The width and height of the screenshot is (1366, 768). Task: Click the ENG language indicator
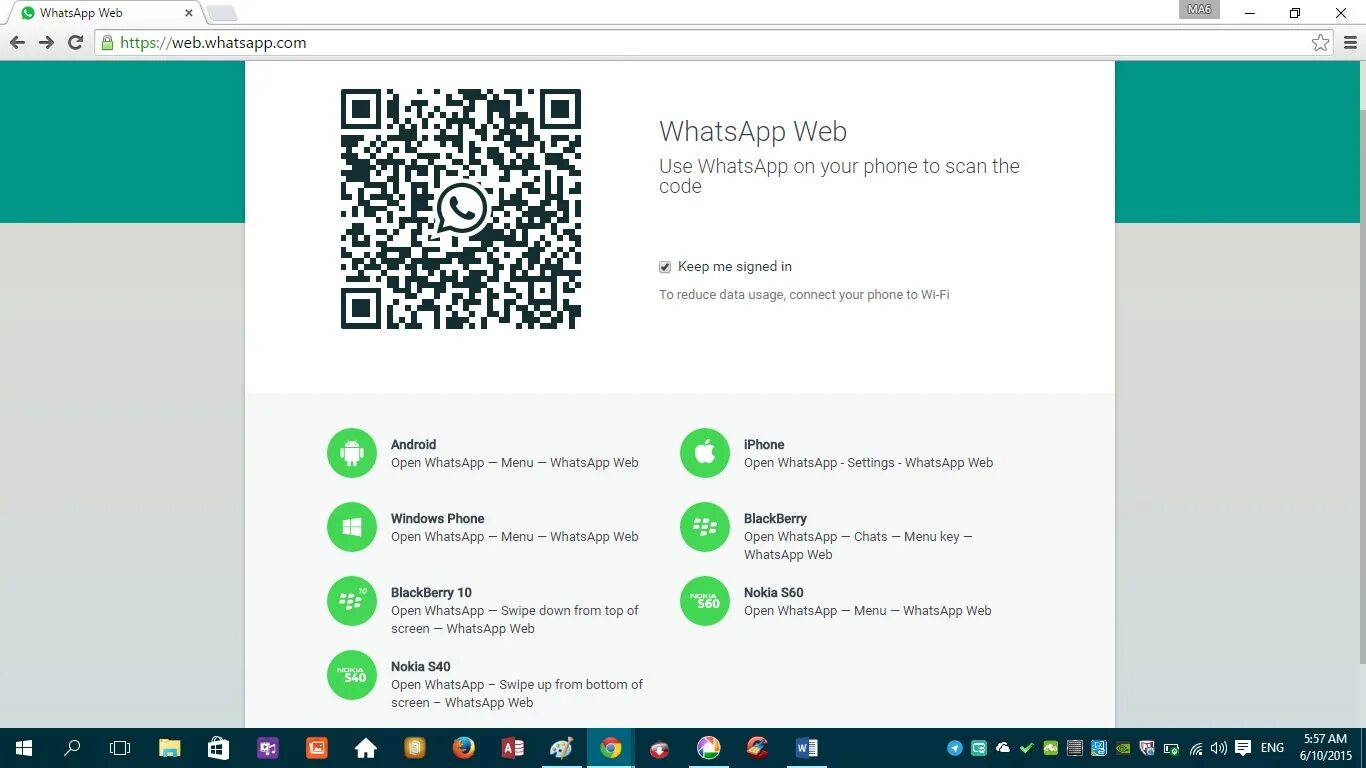coord(1272,748)
